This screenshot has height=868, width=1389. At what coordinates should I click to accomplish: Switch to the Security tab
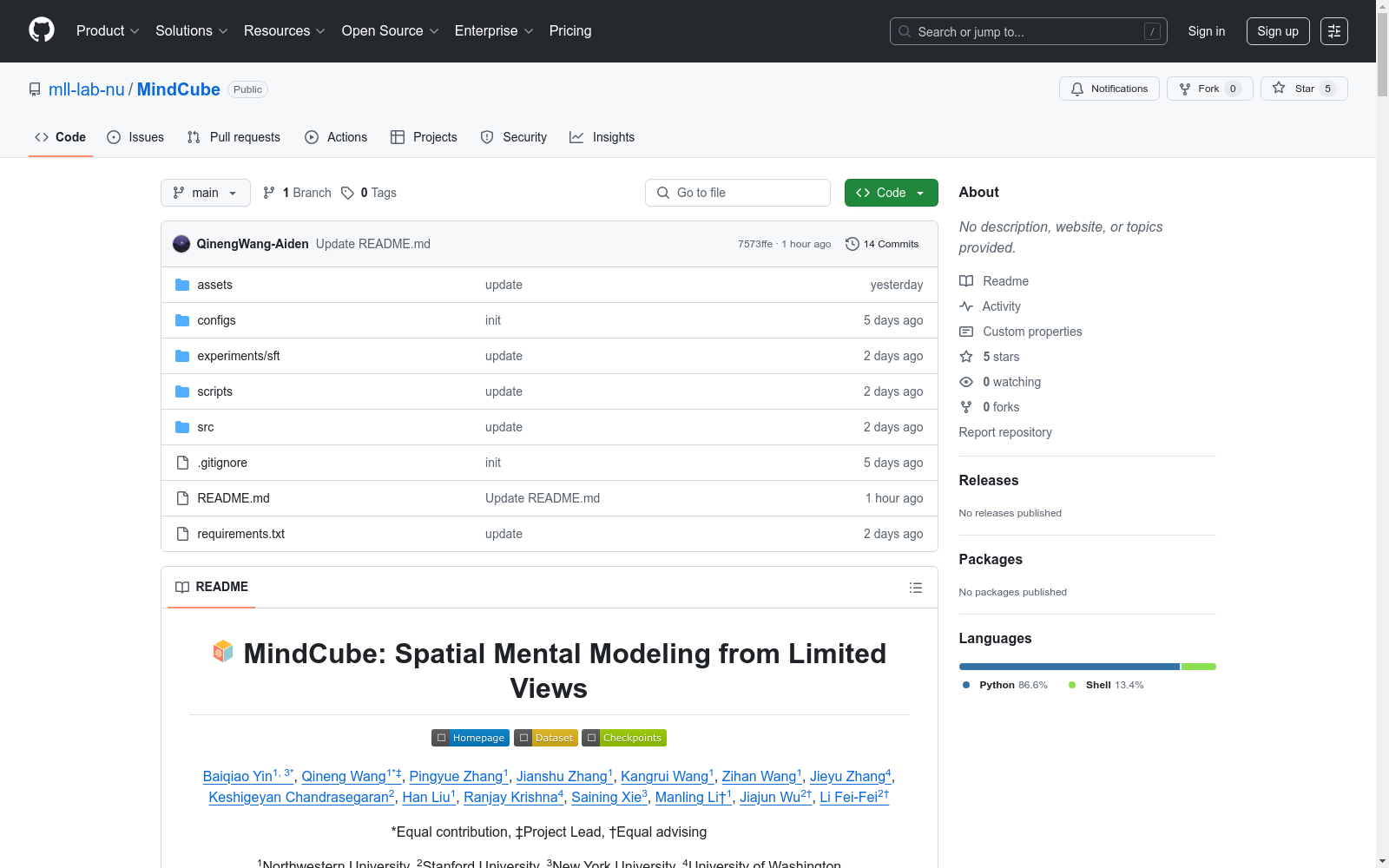[514, 137]
